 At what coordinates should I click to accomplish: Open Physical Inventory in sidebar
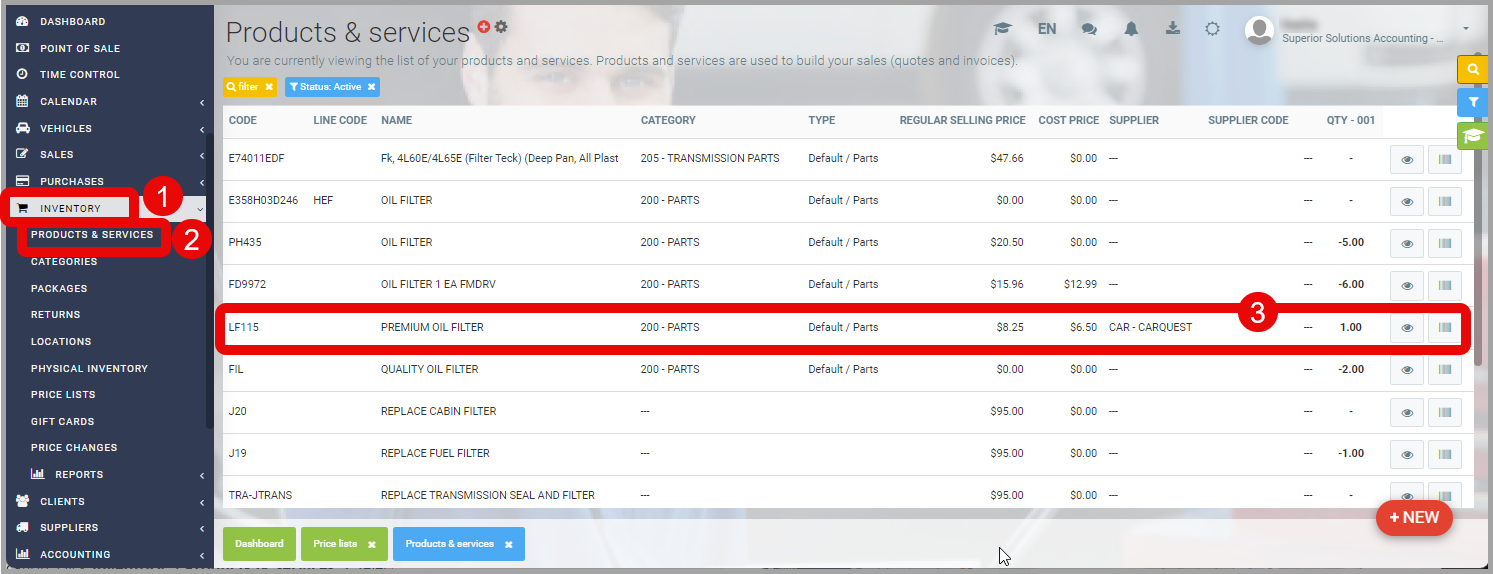pyautogui.click(x=89, y=368)
